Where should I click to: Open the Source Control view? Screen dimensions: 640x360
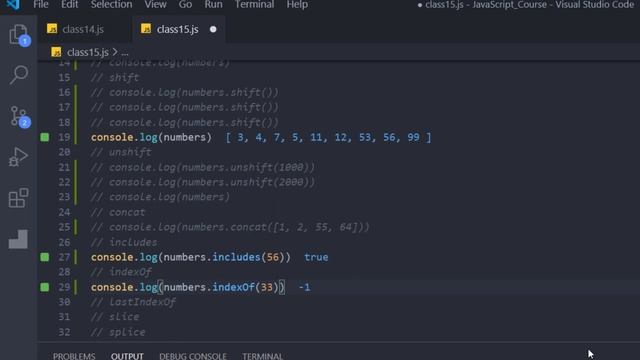(19, 117)
